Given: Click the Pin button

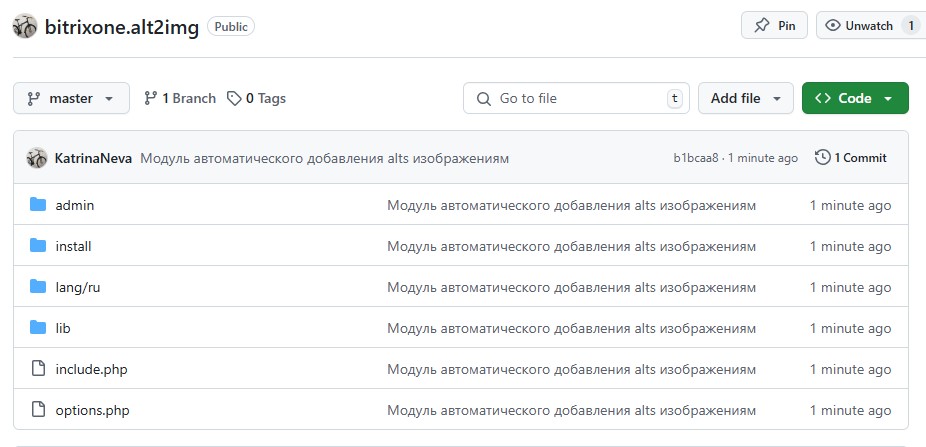Looking at the screenshot, I should click(774, 25).
